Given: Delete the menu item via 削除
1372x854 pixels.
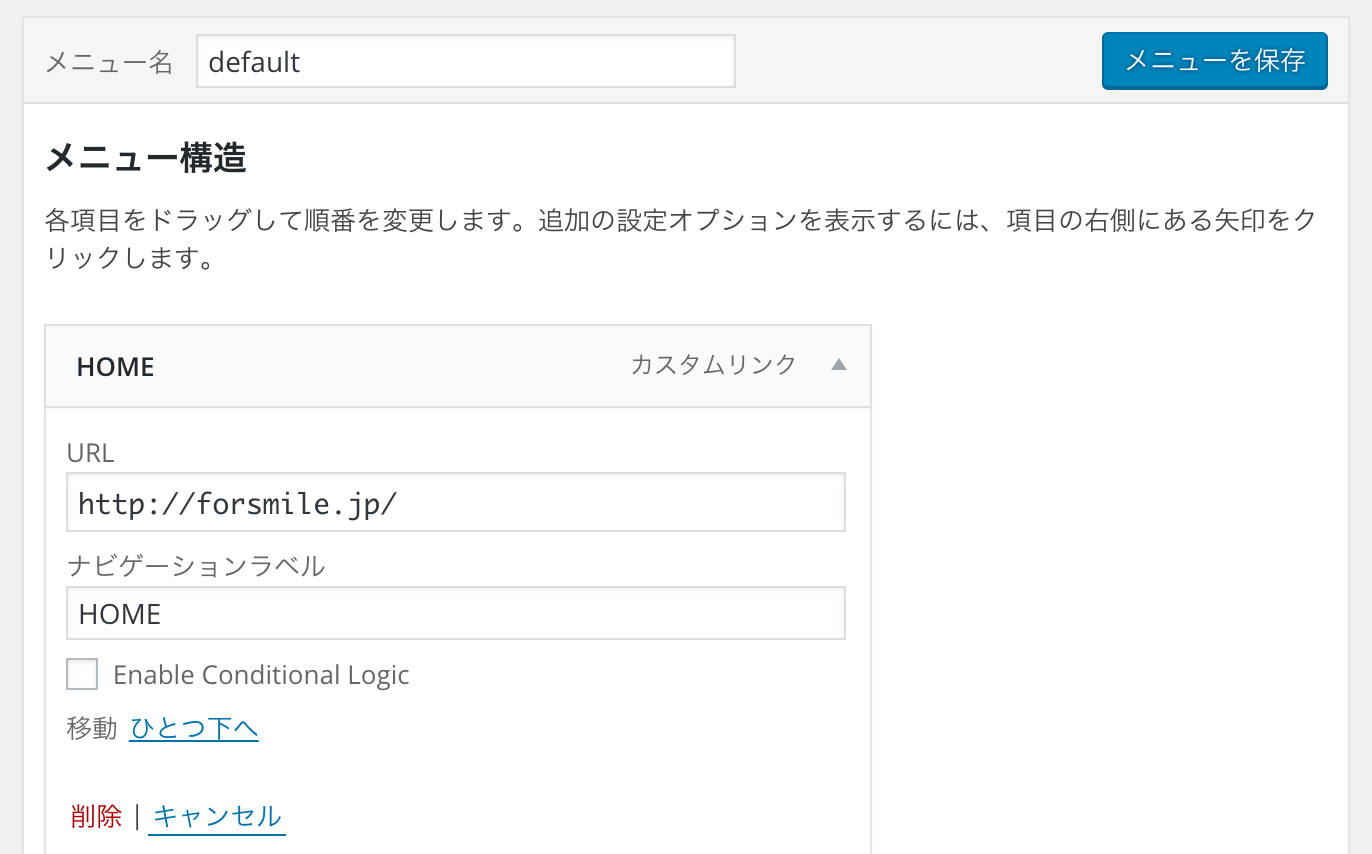Looking at the screenshot, I should coord(96,816).
